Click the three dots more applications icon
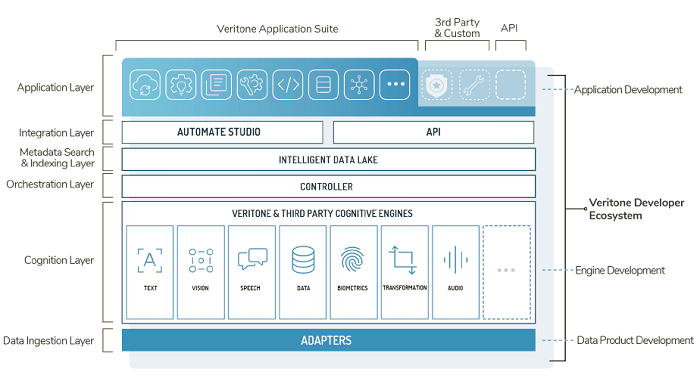700x378 pixels. pyautogui.click(x=395, y=84)
